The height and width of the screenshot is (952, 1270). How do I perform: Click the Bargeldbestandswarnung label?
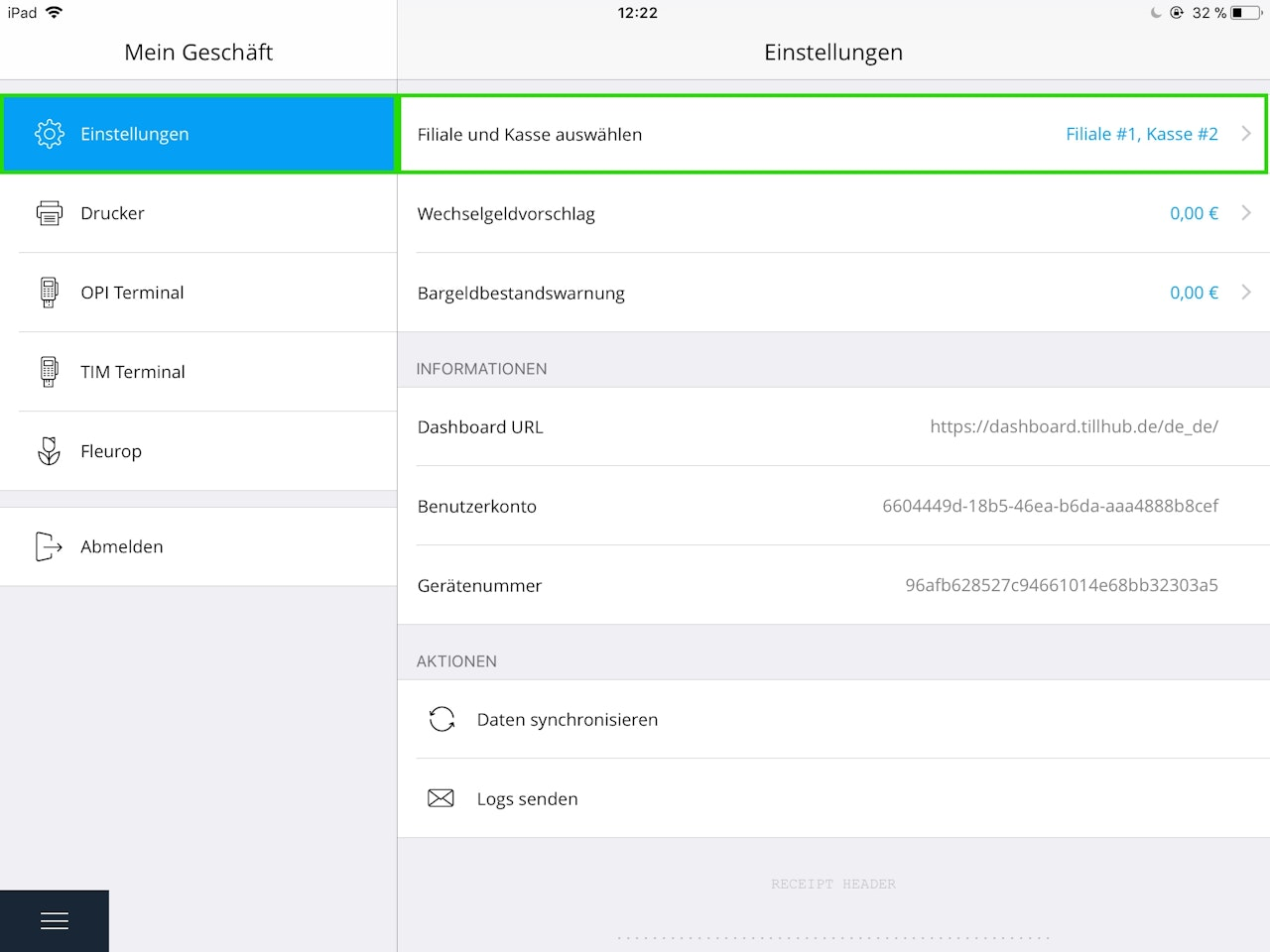[521, 294]
